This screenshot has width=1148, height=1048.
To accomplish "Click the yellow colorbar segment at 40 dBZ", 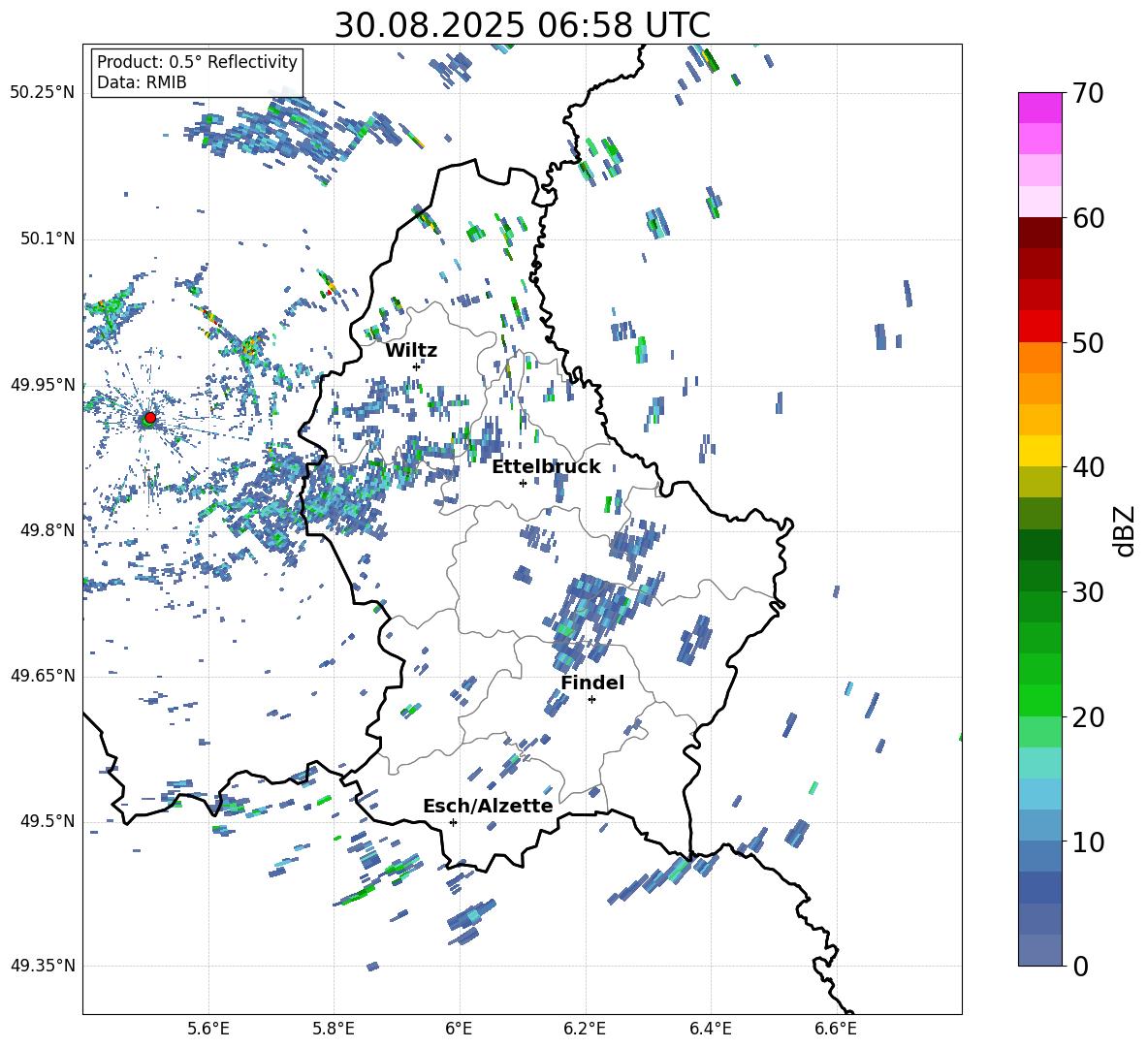I will click(1039, 451).
